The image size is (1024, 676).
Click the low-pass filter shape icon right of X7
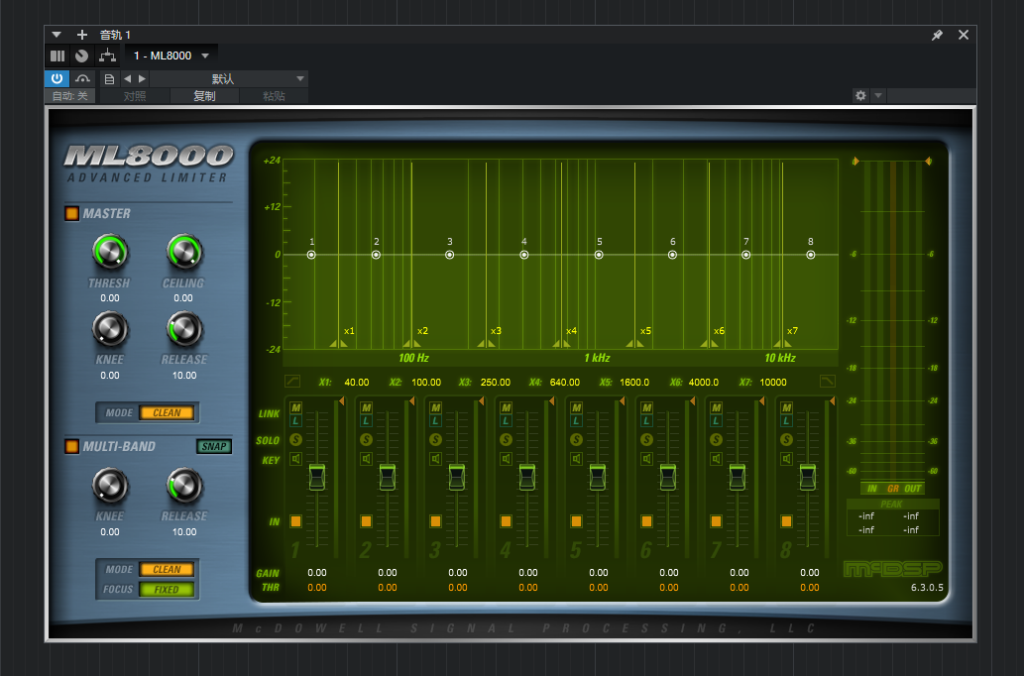click(x=827, y=381)
